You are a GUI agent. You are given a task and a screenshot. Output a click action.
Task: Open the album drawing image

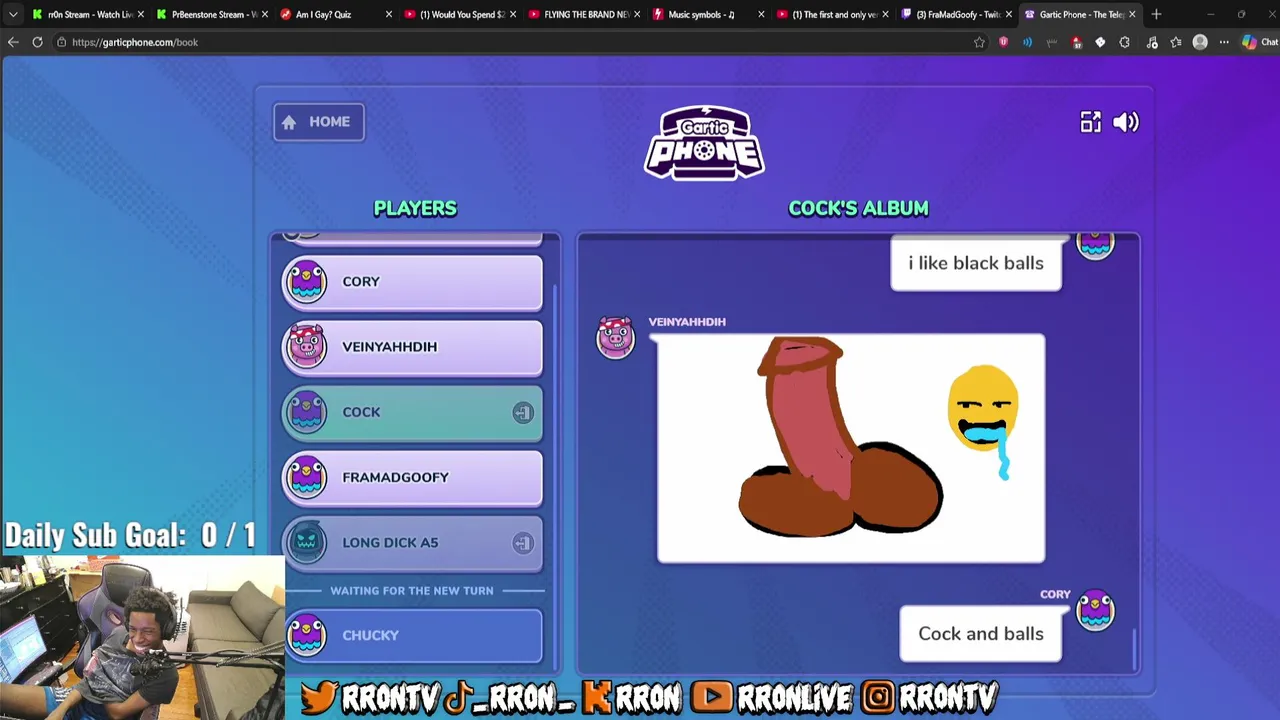(851, 449)
